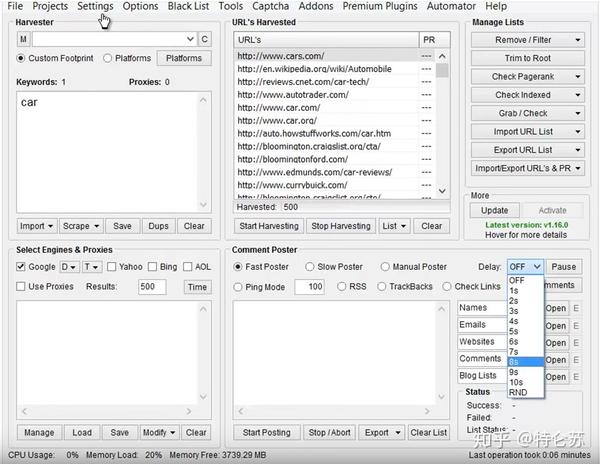Open Grab / Check dropdown
This screenshot has width=600, height=464.
[x=528, y=113]
